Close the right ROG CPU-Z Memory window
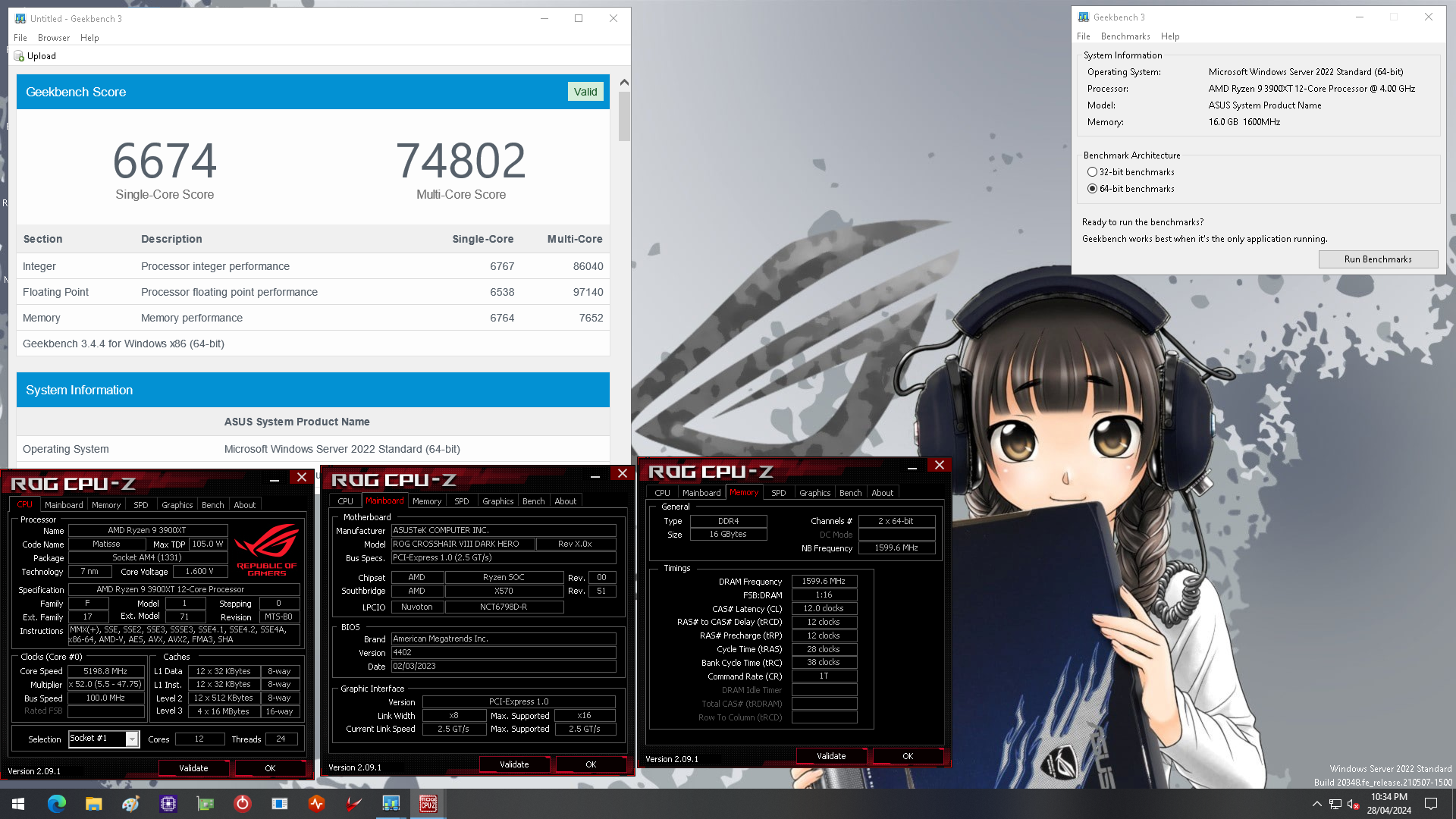The width and height of the screenshot is (1456, 819). pyautogui.click(x=939, y=465)
